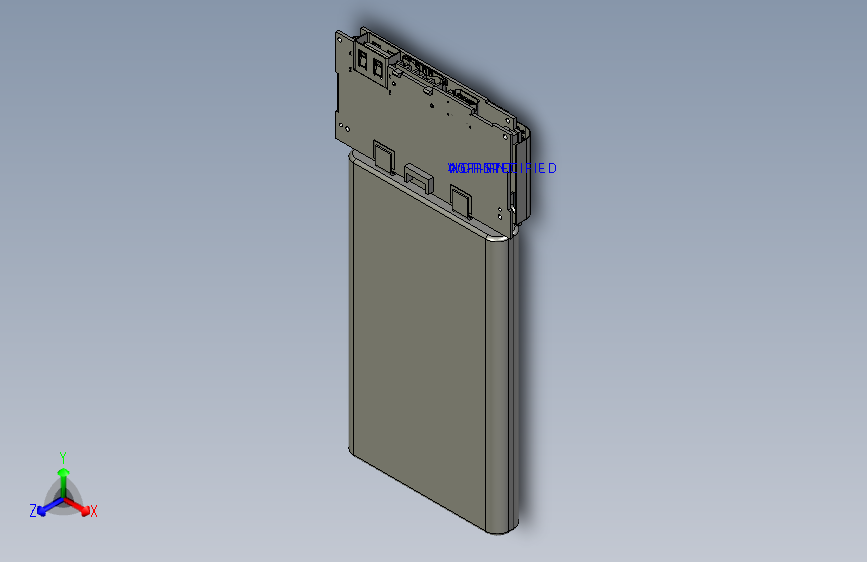Click the green Y axis label on triad
This screenshot has height=562, width=867.
coord(63,458)
